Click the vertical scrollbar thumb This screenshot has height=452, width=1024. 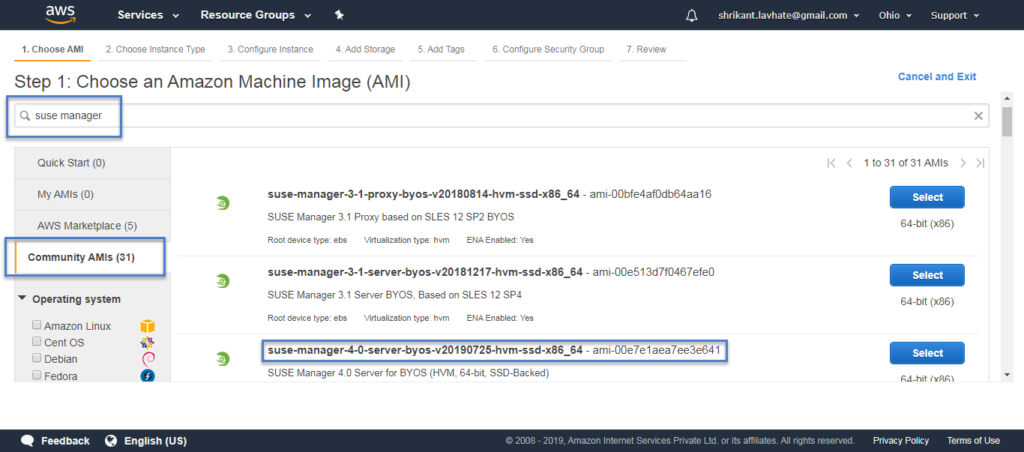pyautogui.click(x=1007, y=122)
